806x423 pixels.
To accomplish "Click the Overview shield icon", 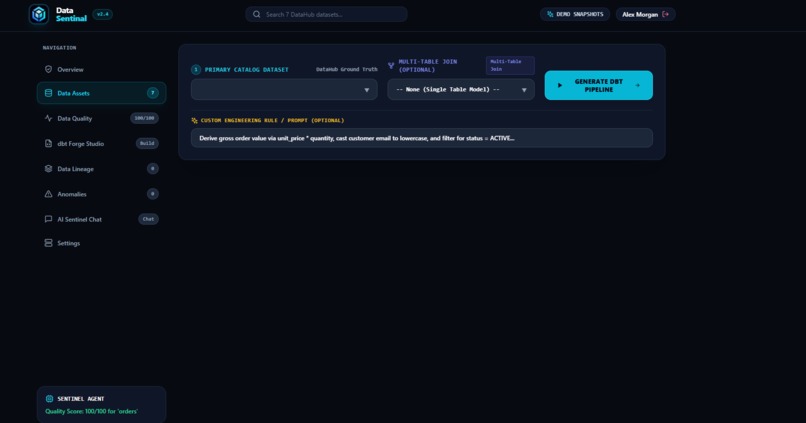I will click(48, 69).
